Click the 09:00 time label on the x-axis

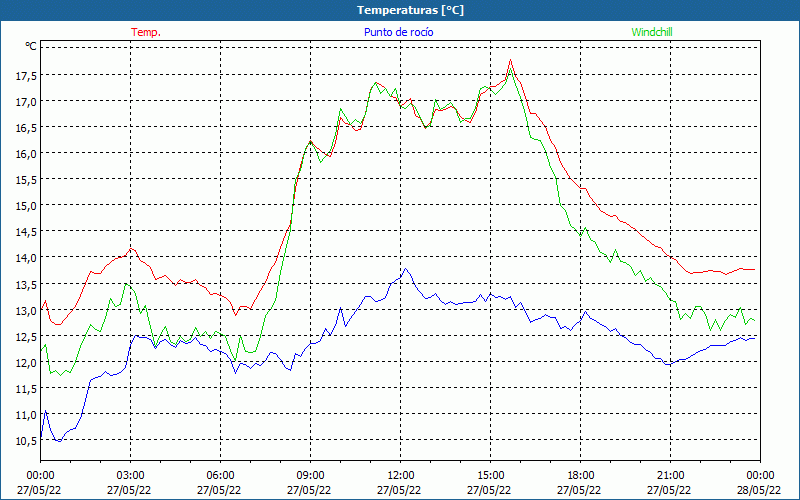coord(310,475)
